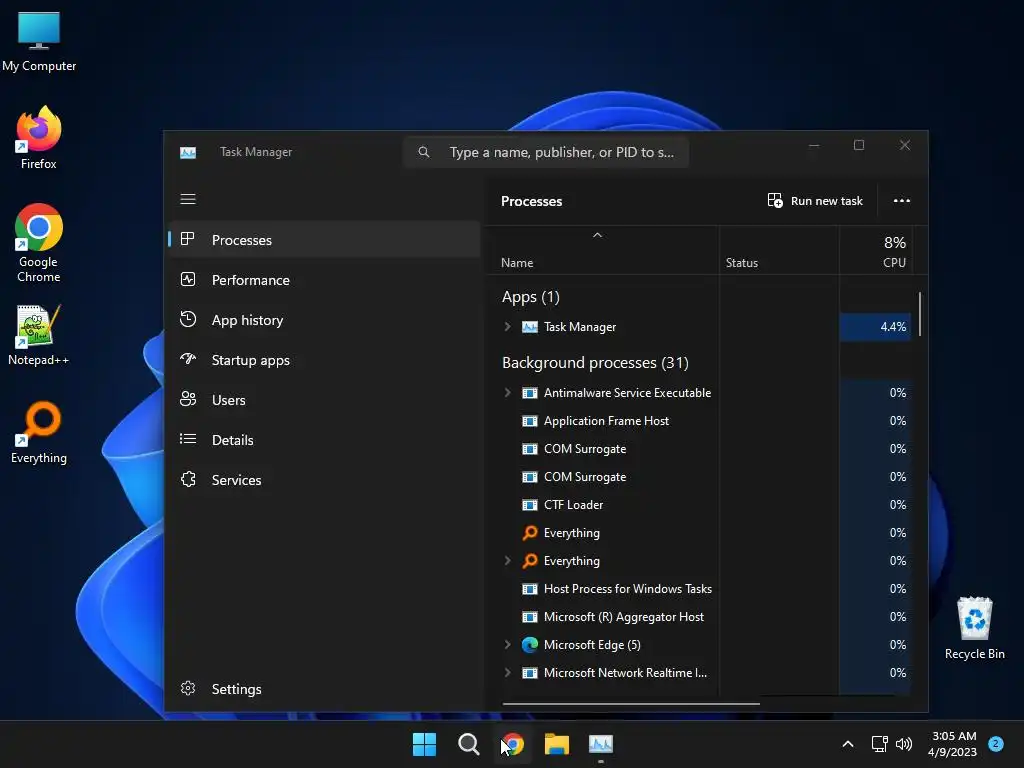Click the Users people icon
The height and width of the screenshot is (768, 1024).
[x=188, y=399]
